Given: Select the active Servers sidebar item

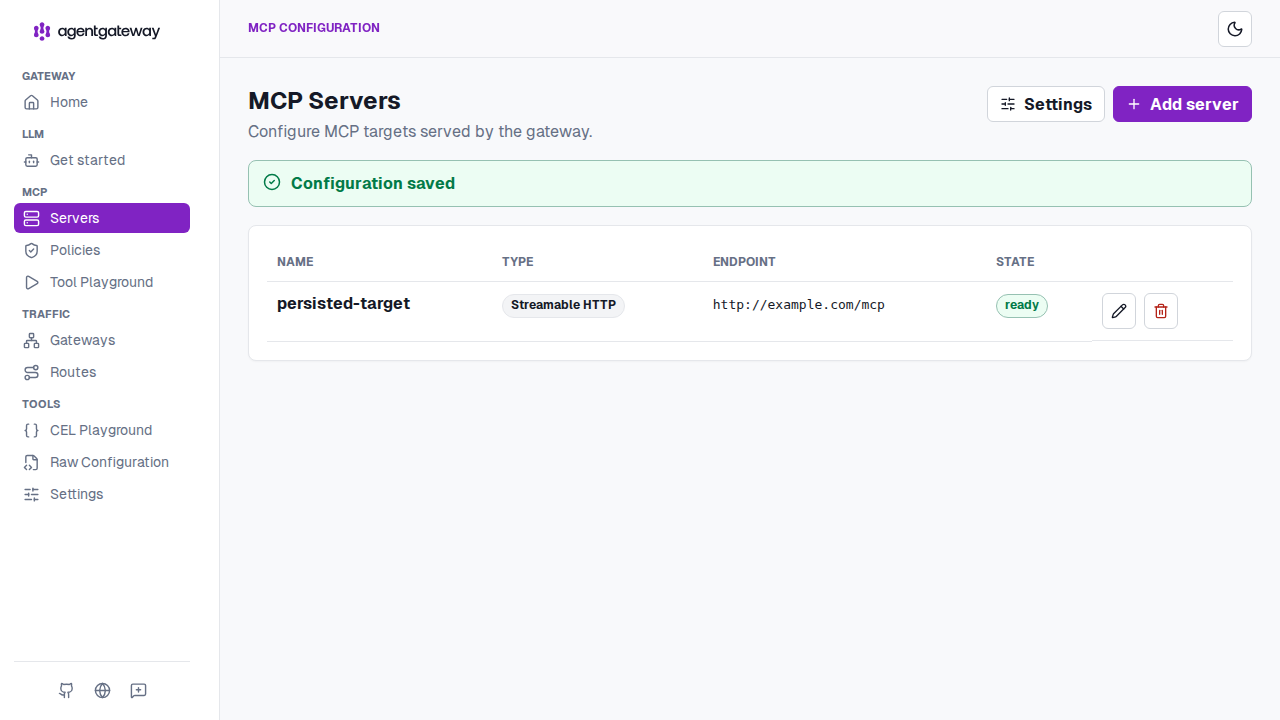Looking at the screenshot, I should pyautogui.click(x=102, y=218).
